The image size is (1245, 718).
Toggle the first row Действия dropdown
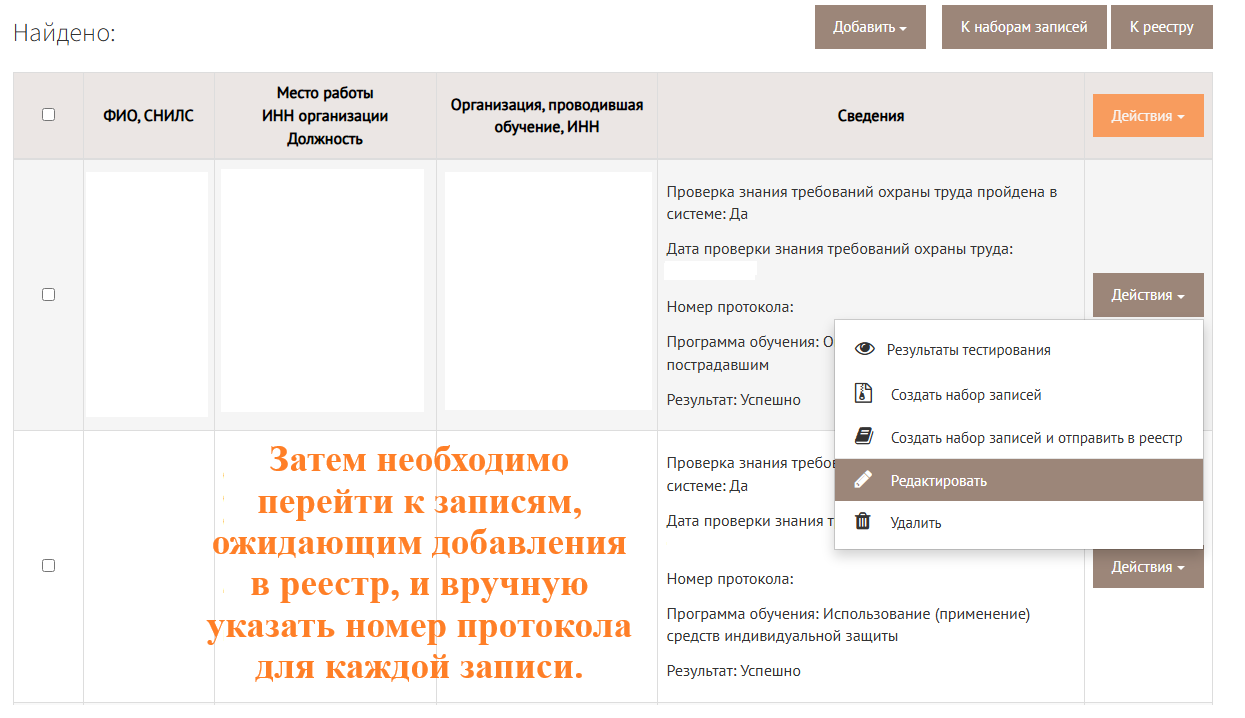click(1148, 295)
